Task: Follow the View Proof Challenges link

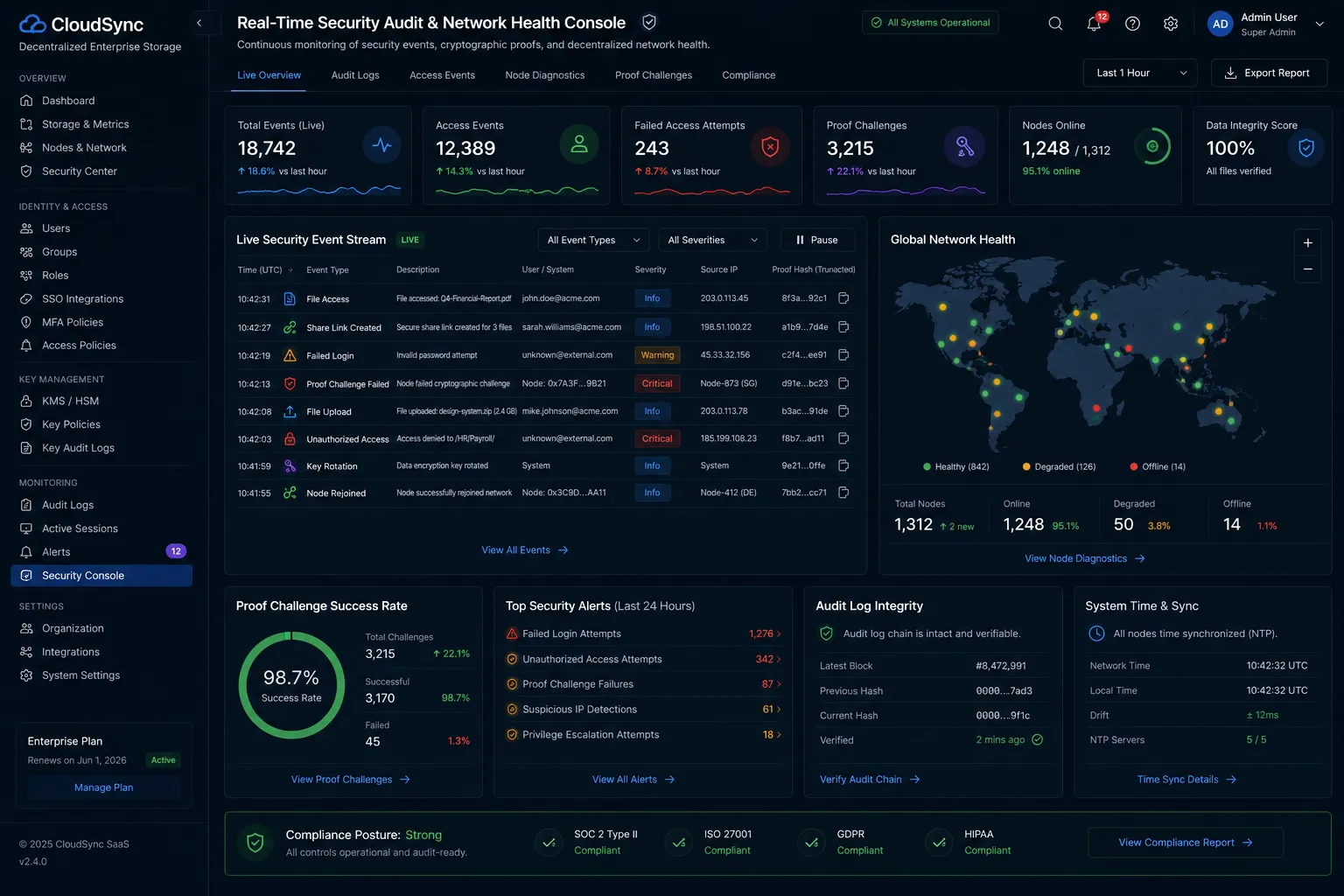Action: [x=350, y=780]
